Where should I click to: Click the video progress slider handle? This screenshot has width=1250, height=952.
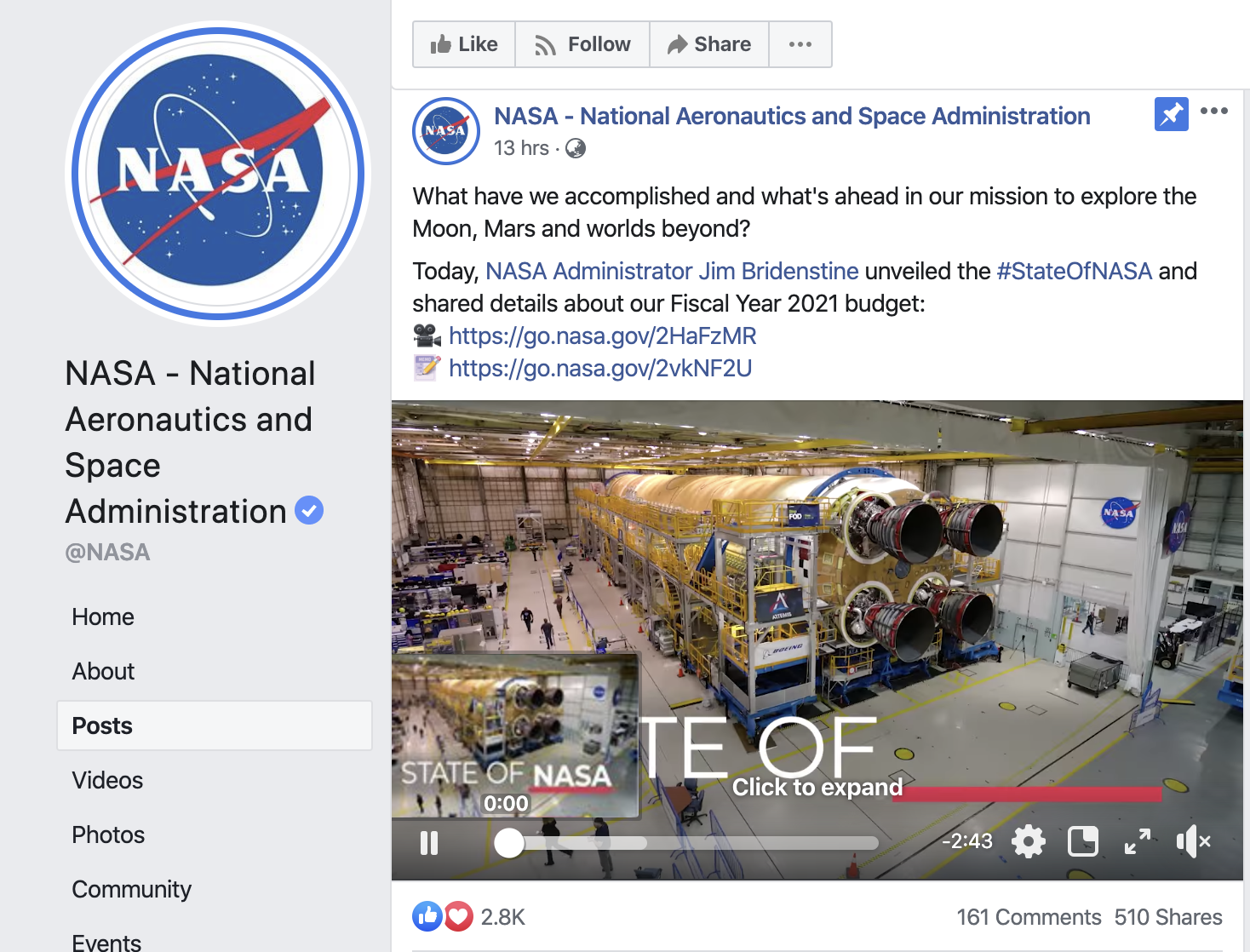click(x=509, y=843)
